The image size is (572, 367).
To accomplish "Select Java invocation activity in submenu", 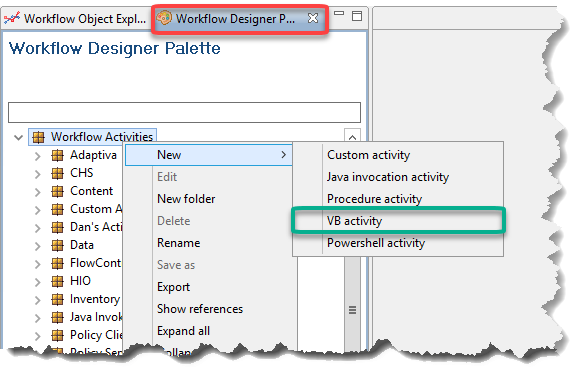I will [x=398, y=177].
